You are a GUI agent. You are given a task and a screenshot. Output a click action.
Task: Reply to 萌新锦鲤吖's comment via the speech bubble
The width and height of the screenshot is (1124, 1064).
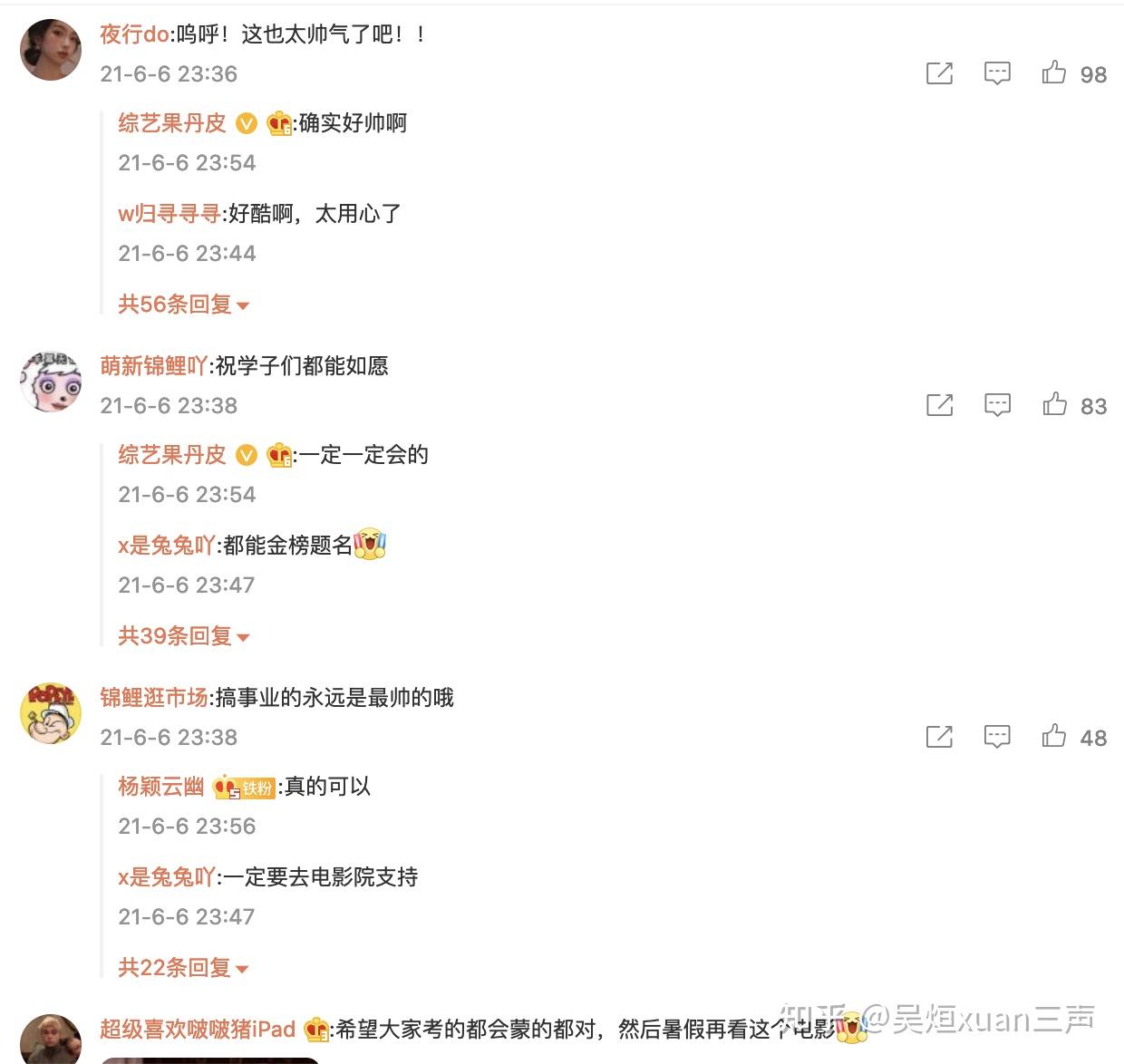(x=997, y=405)
